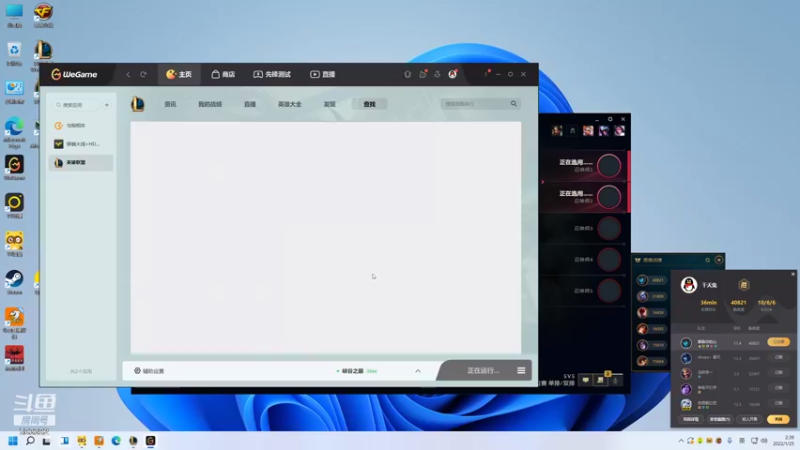Open the Recycle Bin desktop icon
Viewport: 800px width, 450px height.
pos(14,54)
